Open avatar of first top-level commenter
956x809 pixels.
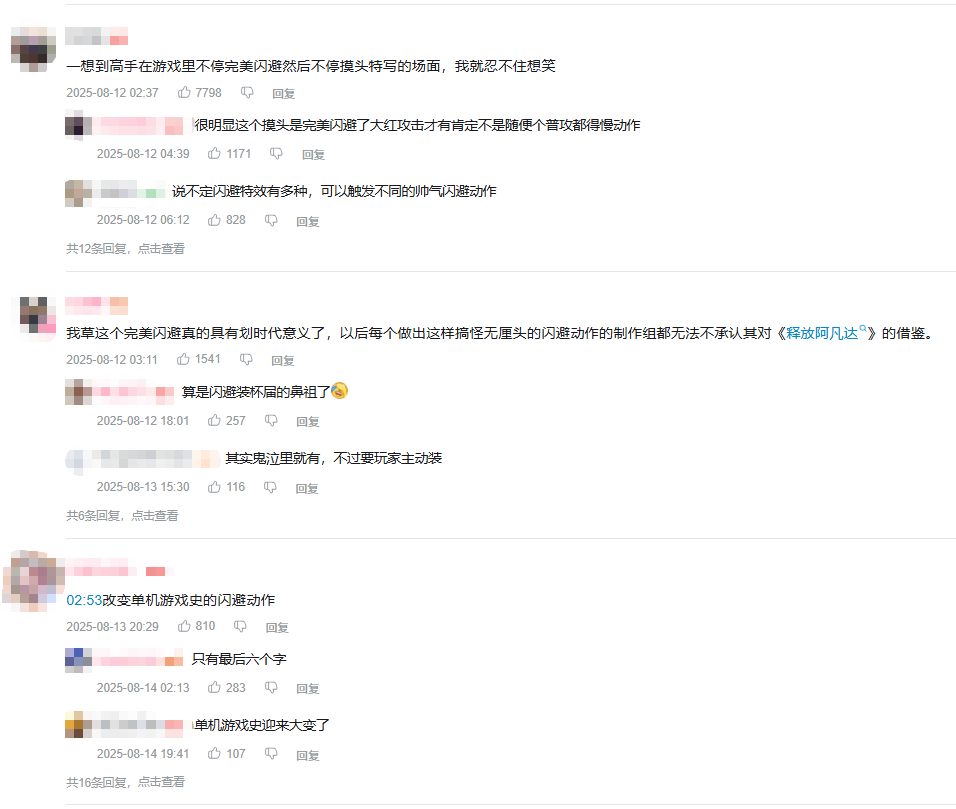tap(34, 49)
